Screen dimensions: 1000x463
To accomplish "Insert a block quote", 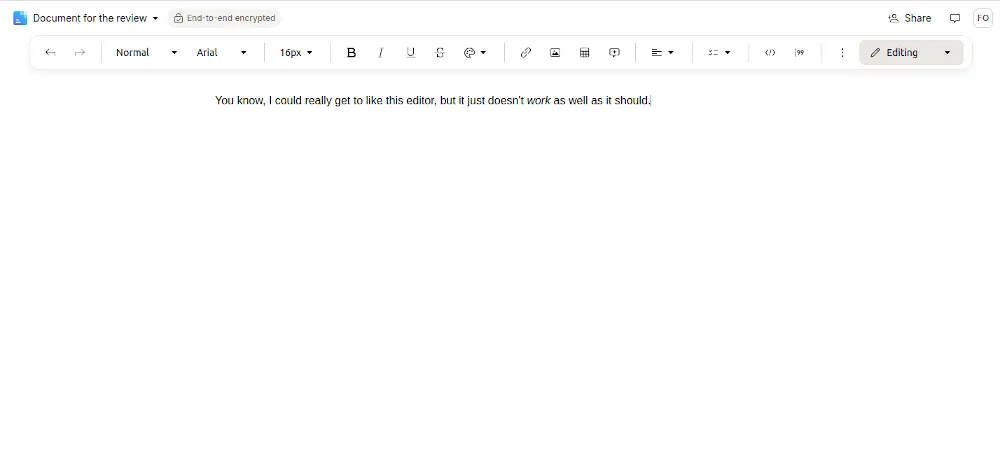I will (799, 53).
